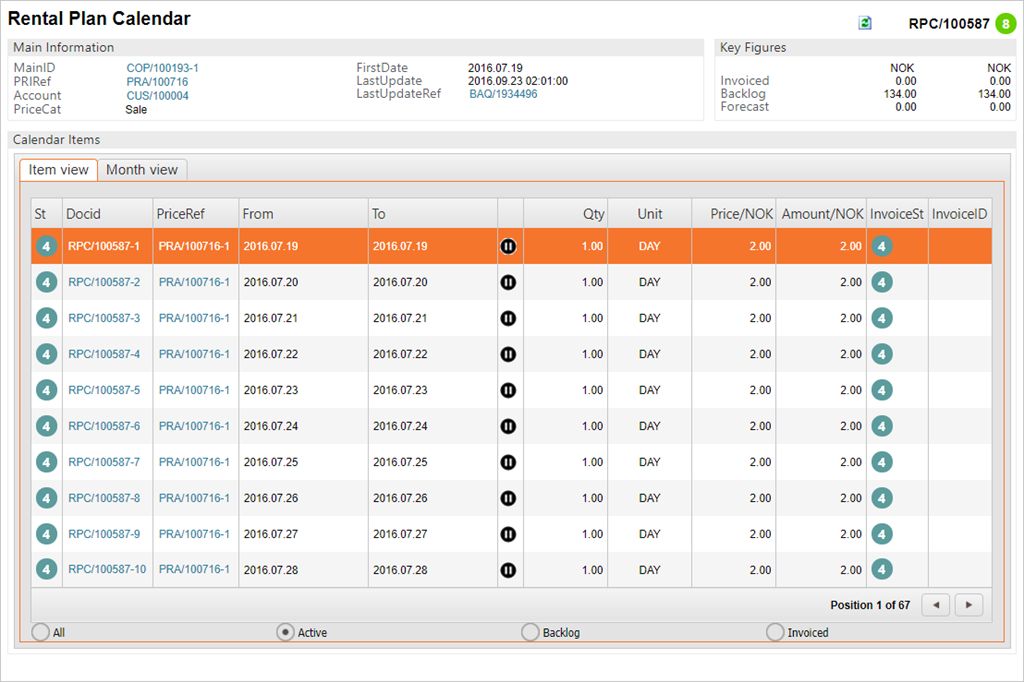Screen dimensions: 1024x682
Task: Go to next page of calendar items
Action: tap(969, 605)
